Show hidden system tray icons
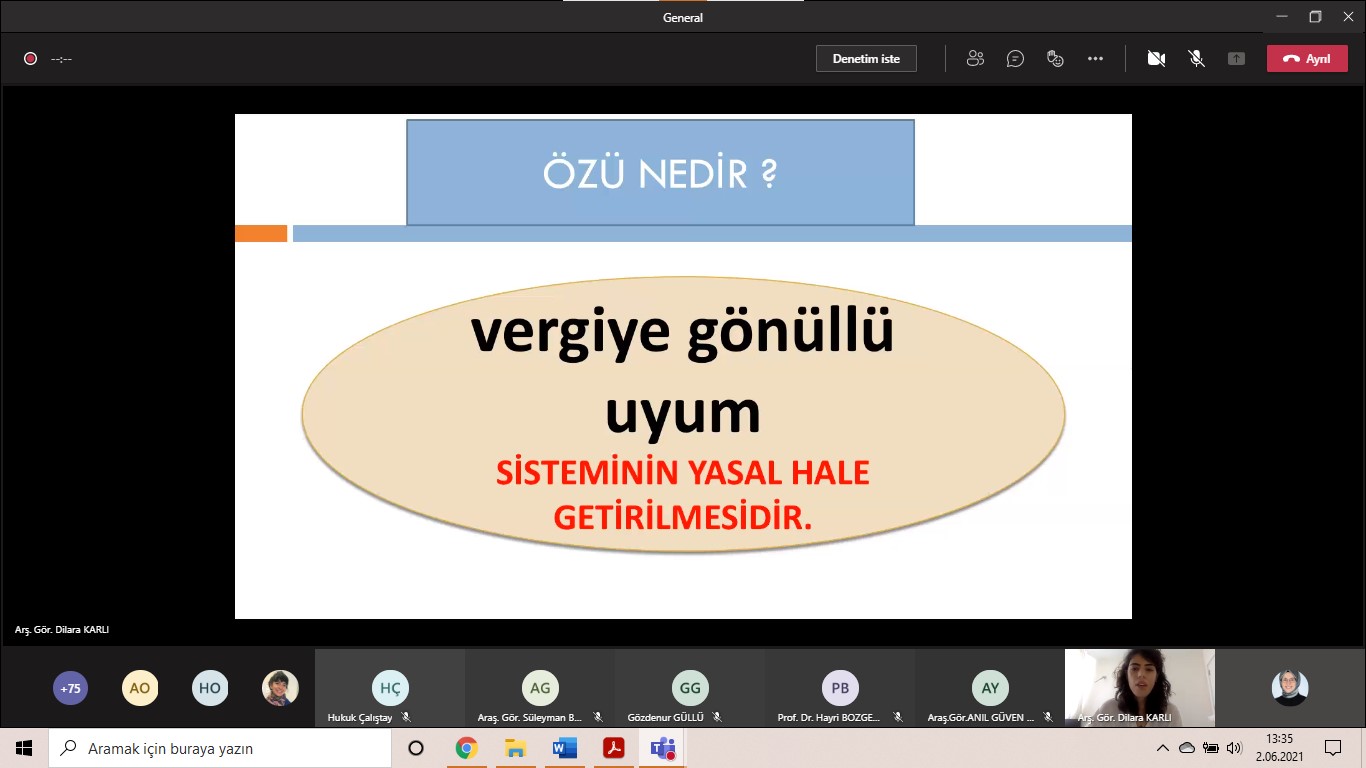The image size is (1366, 768). [x=1162, y=748]
